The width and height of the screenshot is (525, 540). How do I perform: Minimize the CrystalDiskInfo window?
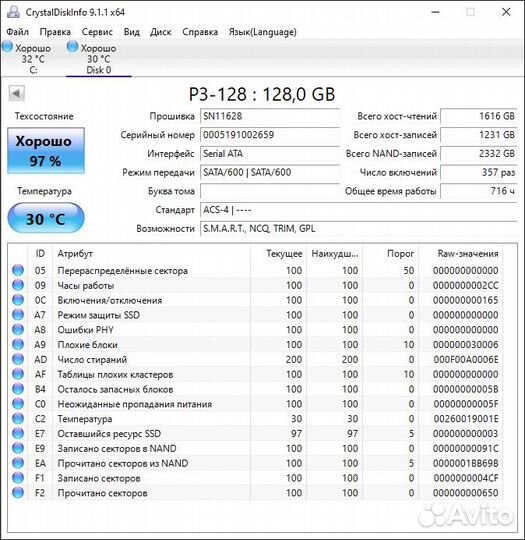pos(435,12)
